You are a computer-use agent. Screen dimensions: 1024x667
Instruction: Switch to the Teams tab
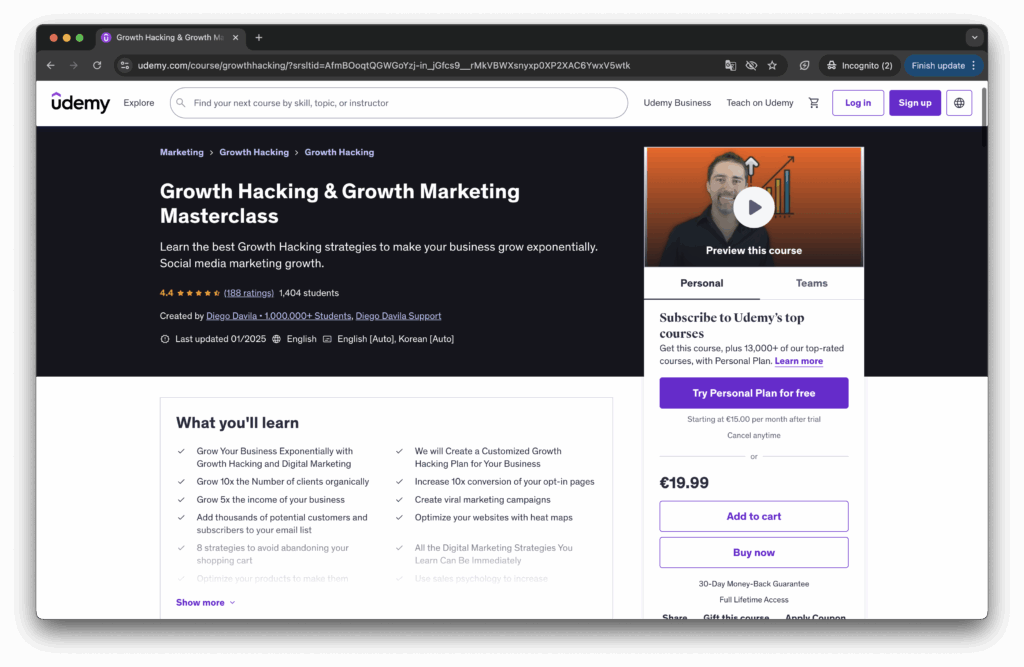coord(811,283)
